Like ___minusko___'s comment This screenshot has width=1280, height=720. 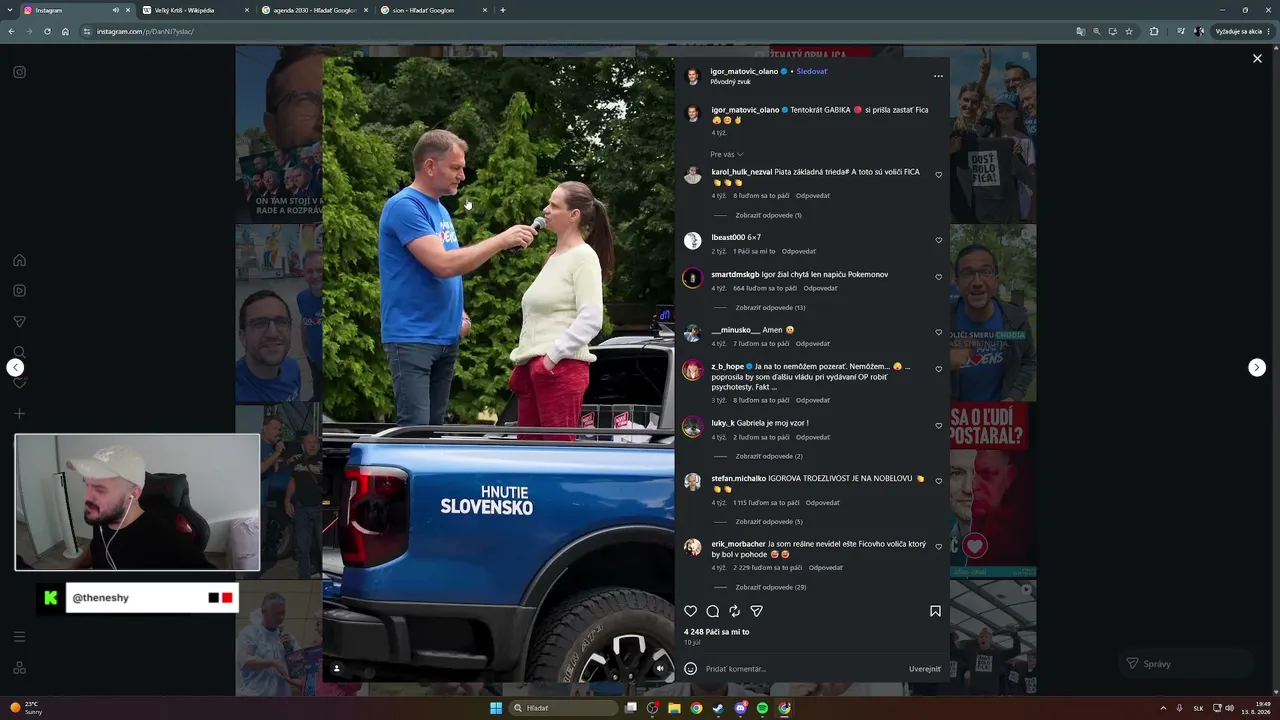pos(938,332)
